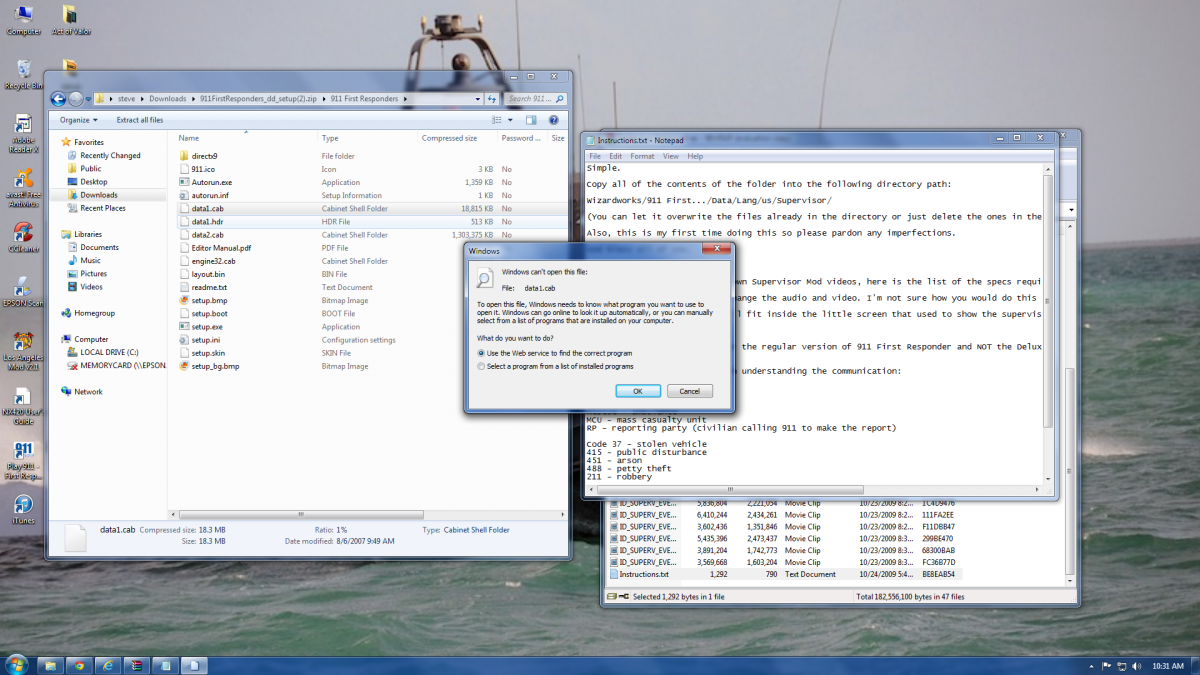Click the Chrome icon in the taskbar
Screen dimensions: 1200x675
[78, 664]
